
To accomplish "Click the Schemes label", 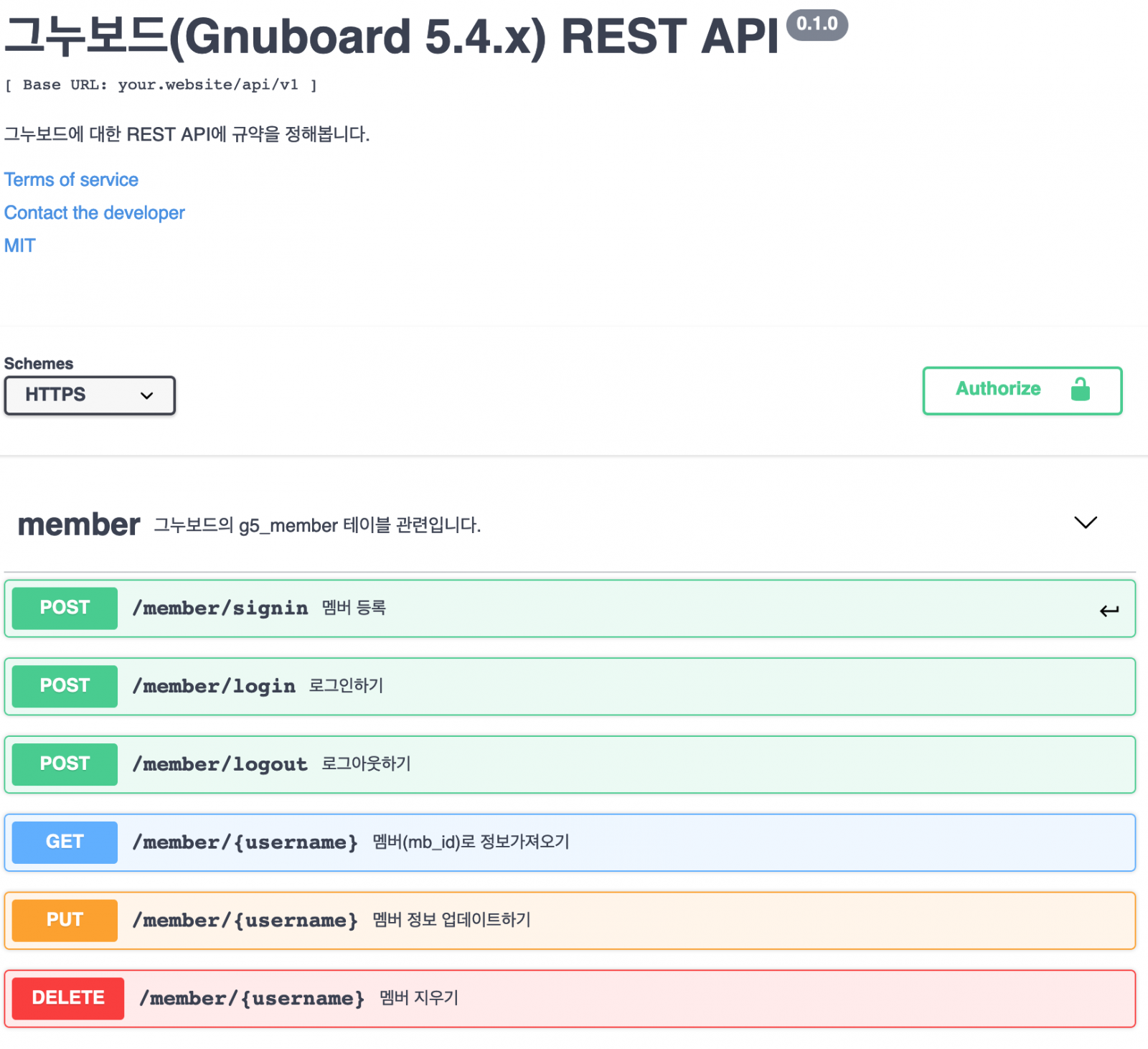I will coord(39,364).
